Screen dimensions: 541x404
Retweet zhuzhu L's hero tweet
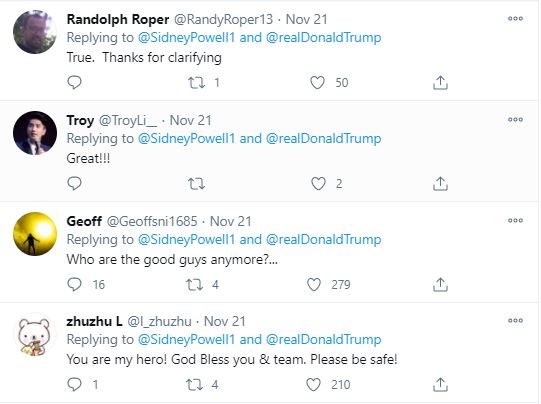[194, 385]
